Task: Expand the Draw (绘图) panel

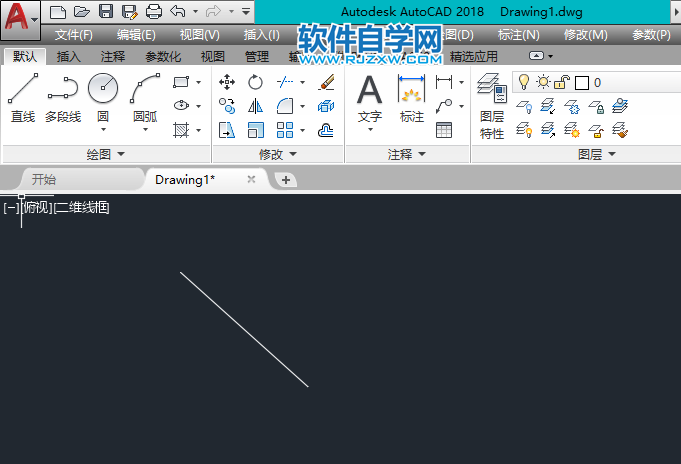Action: [106, 154]
